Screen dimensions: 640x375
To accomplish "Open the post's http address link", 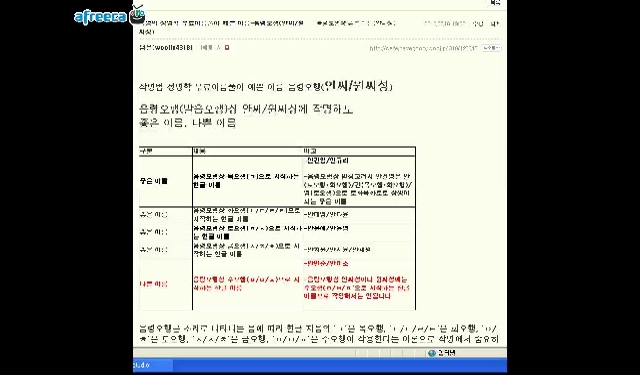I will click(x=423, y=48).
